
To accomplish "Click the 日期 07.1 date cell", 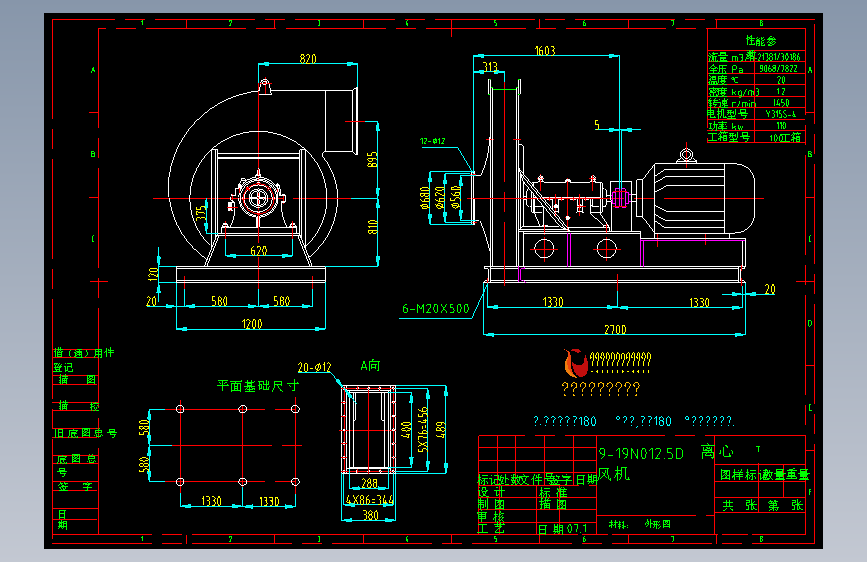I will [x=563, y=529].
